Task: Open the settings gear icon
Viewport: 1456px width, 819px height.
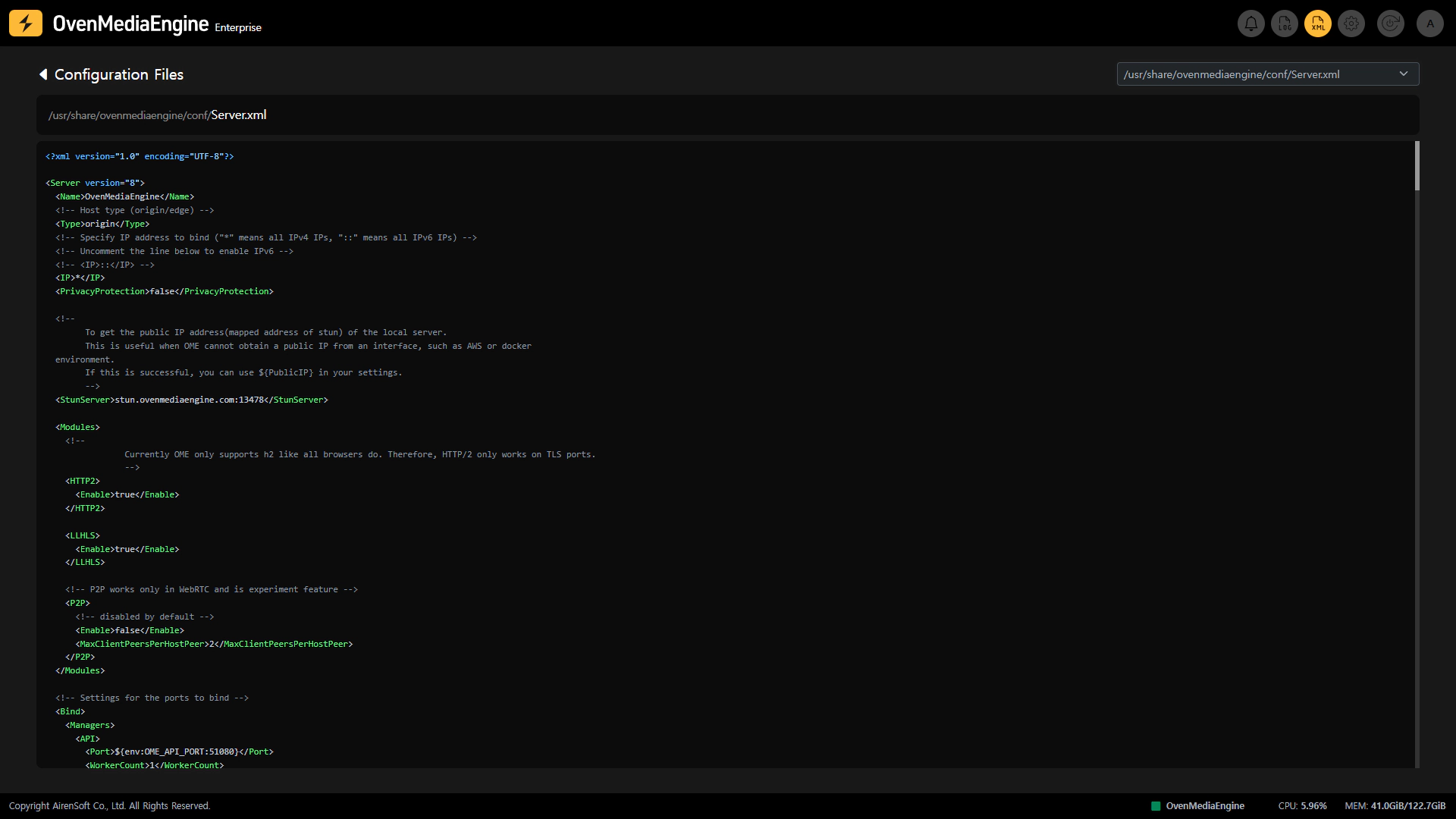Action: click(x=1351, y=24)
